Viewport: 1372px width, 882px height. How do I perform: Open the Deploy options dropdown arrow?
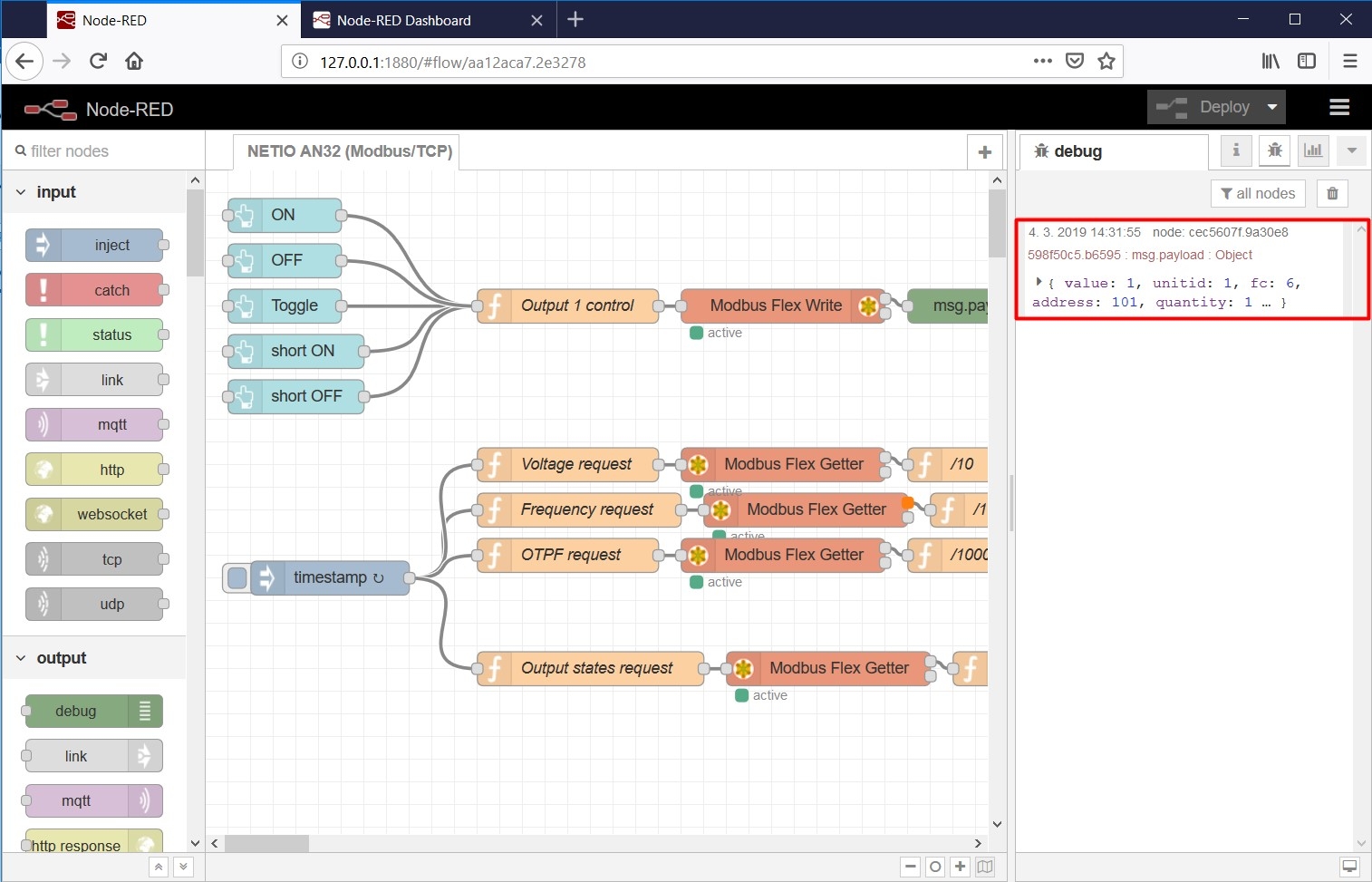click(1272, 107)
